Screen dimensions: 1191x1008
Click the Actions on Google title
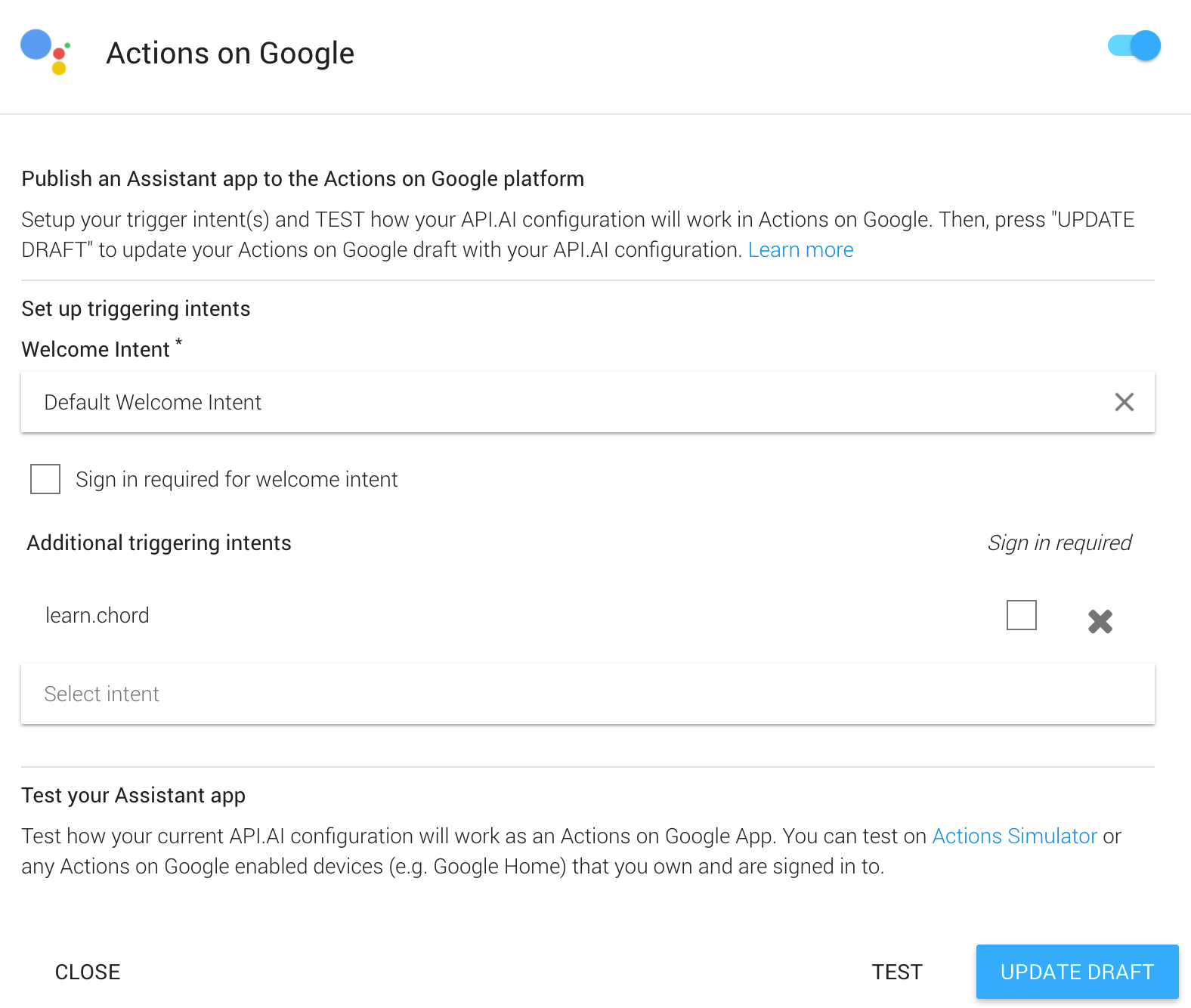tap(230, 54)
